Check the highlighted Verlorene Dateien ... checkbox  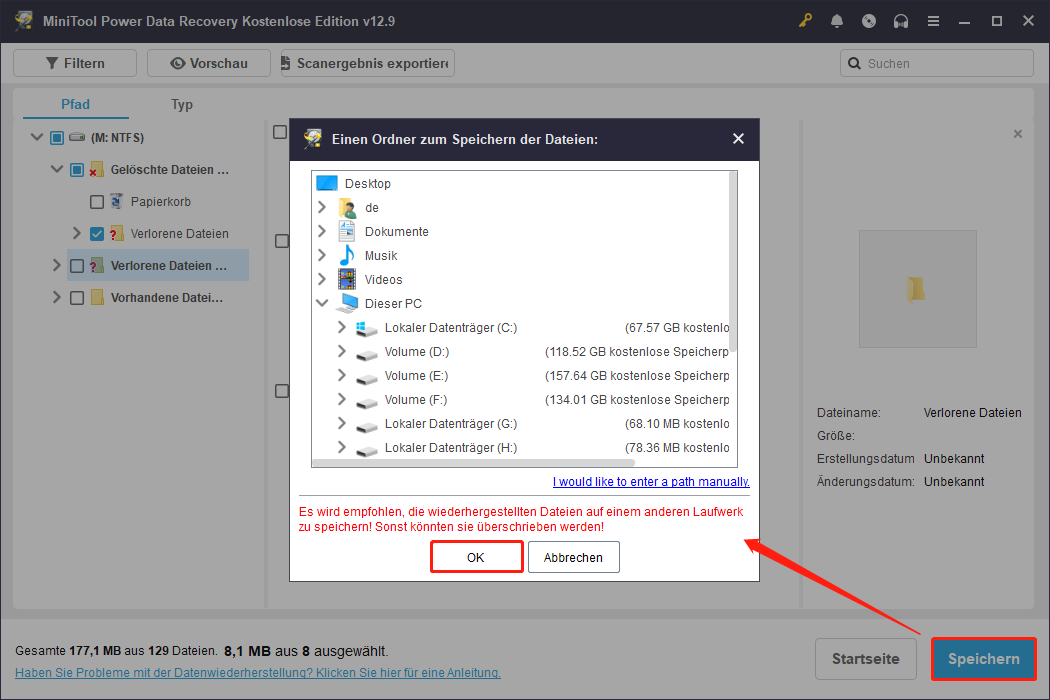(77, 266)
